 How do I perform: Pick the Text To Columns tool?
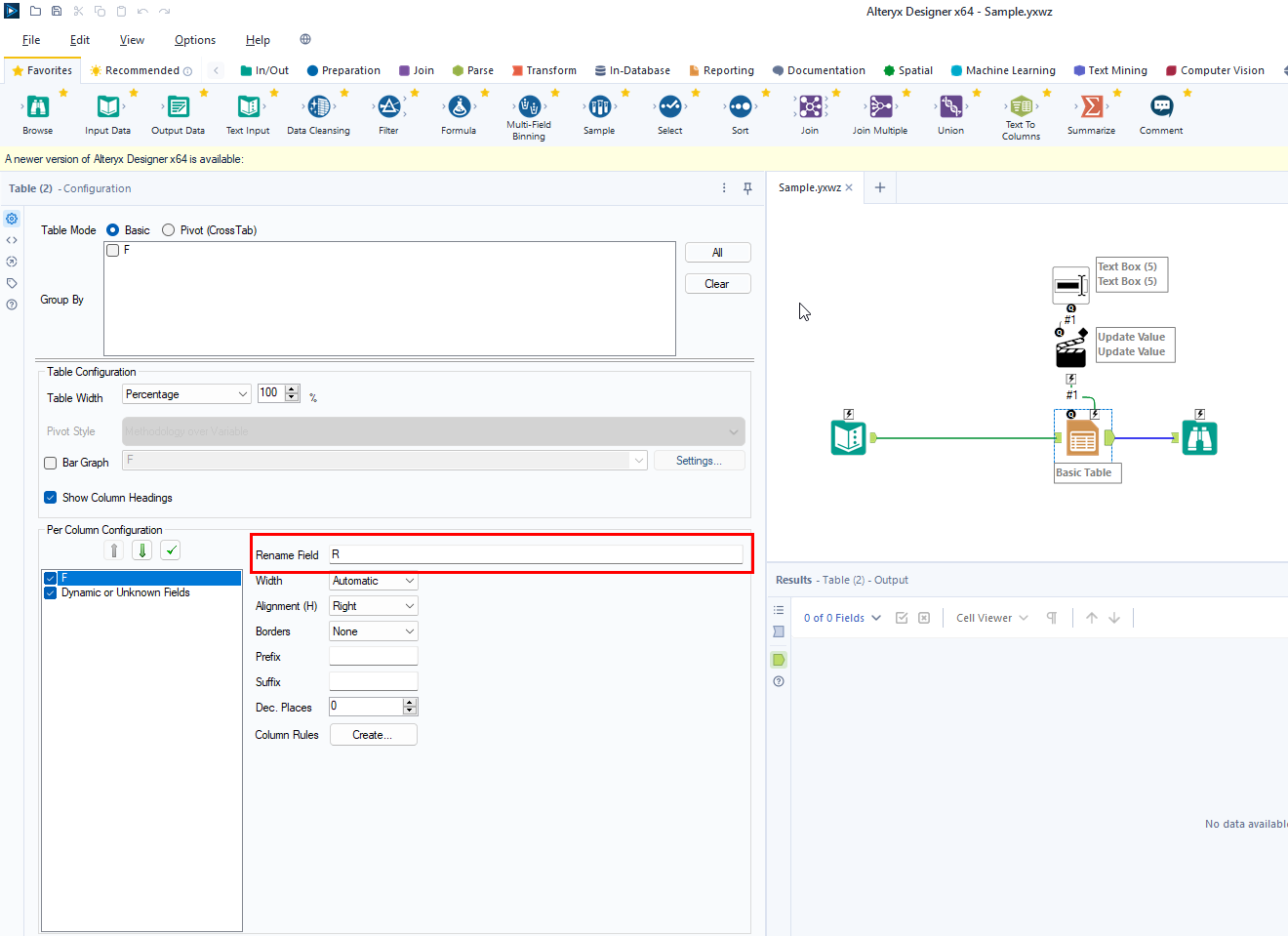pos(1021,109)
